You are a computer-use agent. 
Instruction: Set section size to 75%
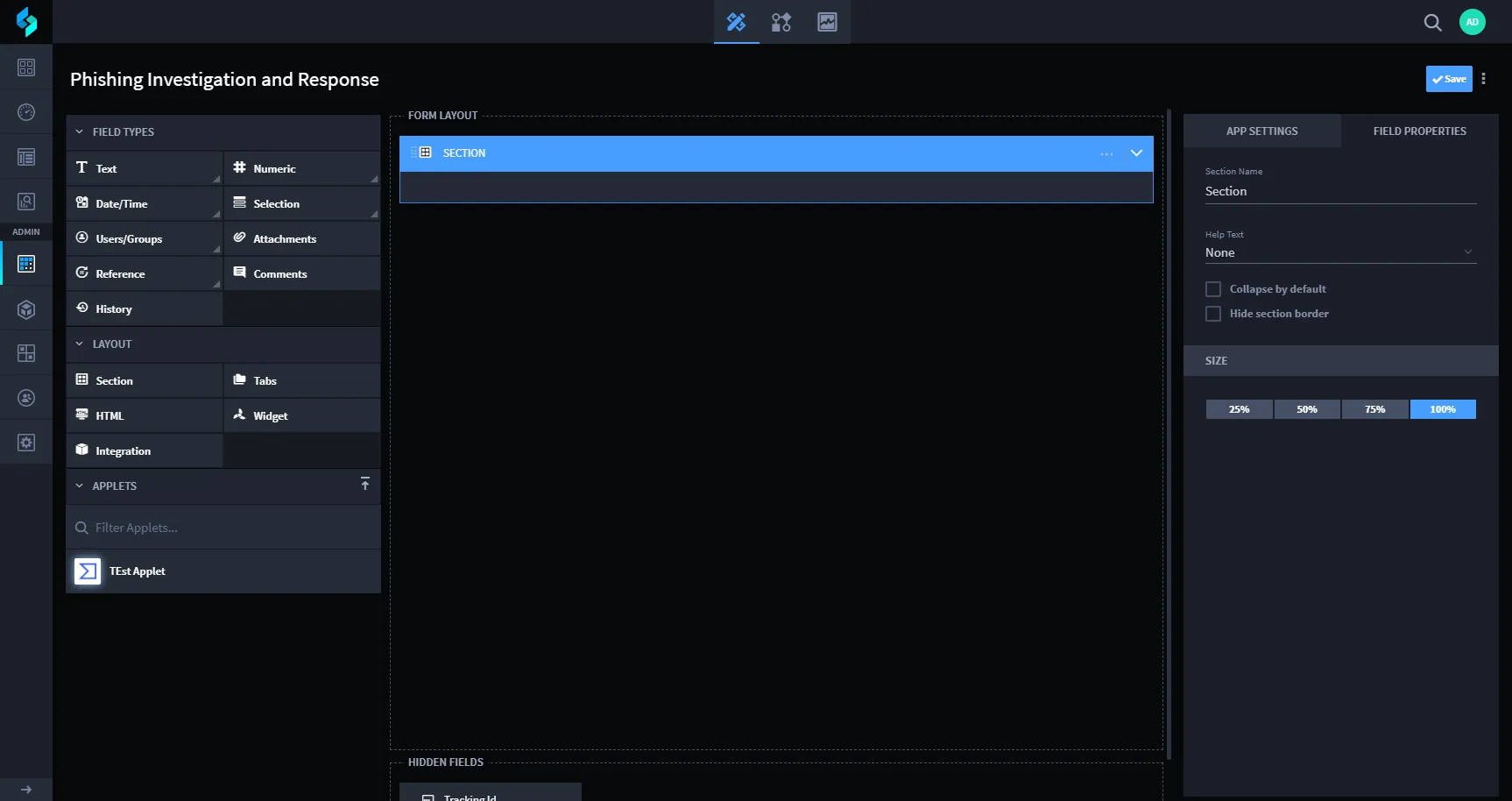coord(1375,409)
